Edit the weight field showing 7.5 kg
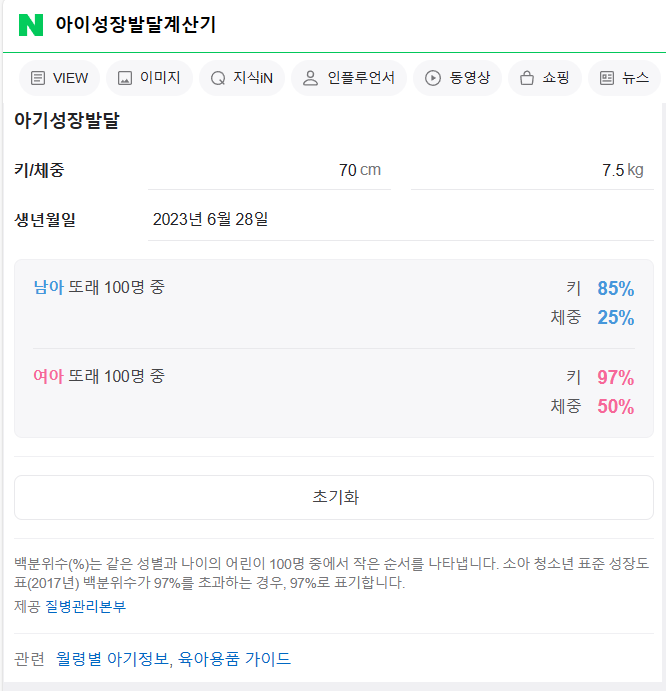The image size is (666, 691). tap(532, 171)
